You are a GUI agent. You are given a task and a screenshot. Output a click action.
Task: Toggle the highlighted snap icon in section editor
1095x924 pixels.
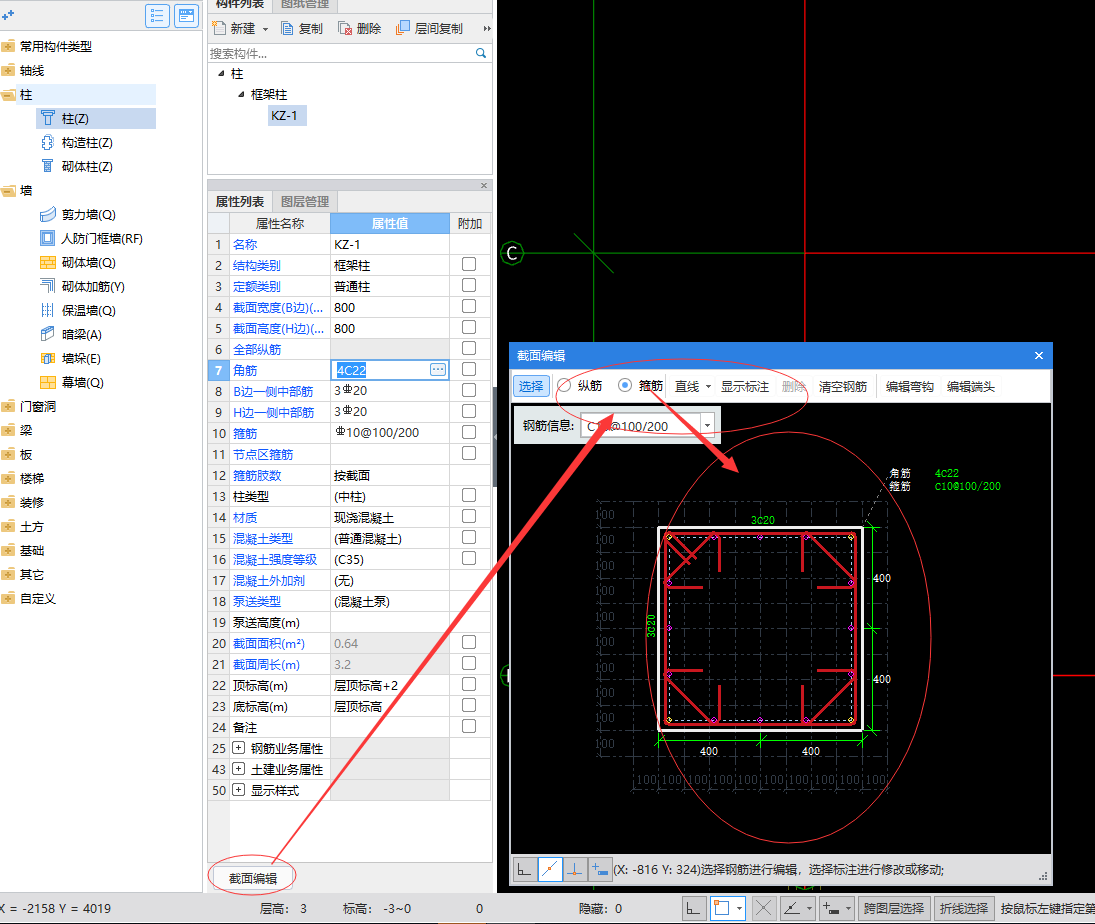(x=550, y=870)
